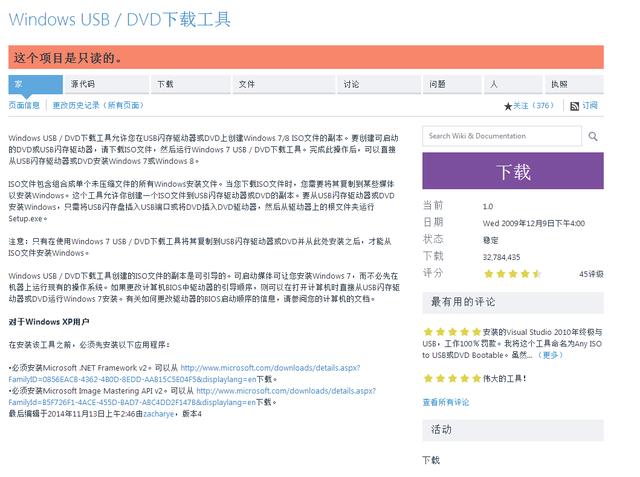
Task: Click the star rating under 评分
Action: click(513, 274)
